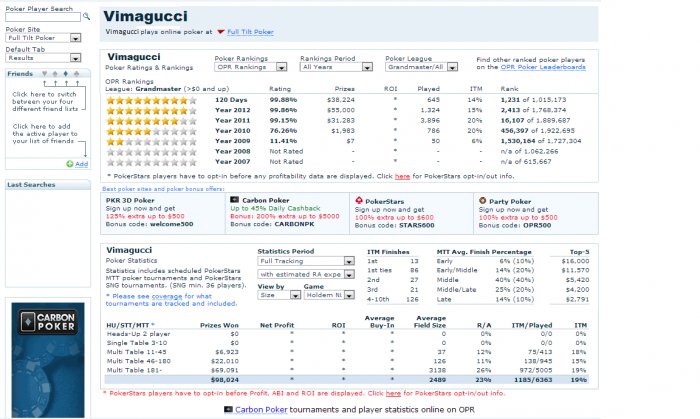Click the 'Rank' column header
700x419 pixels.
coord(509,89)
